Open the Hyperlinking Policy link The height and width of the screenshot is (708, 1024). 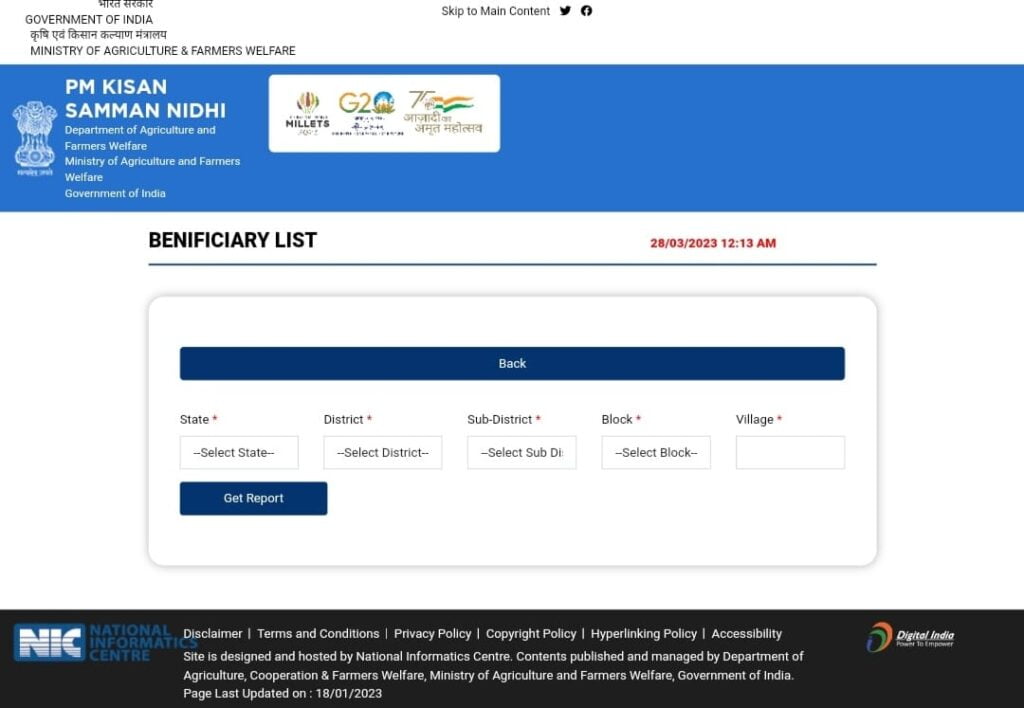coord(644,634)
